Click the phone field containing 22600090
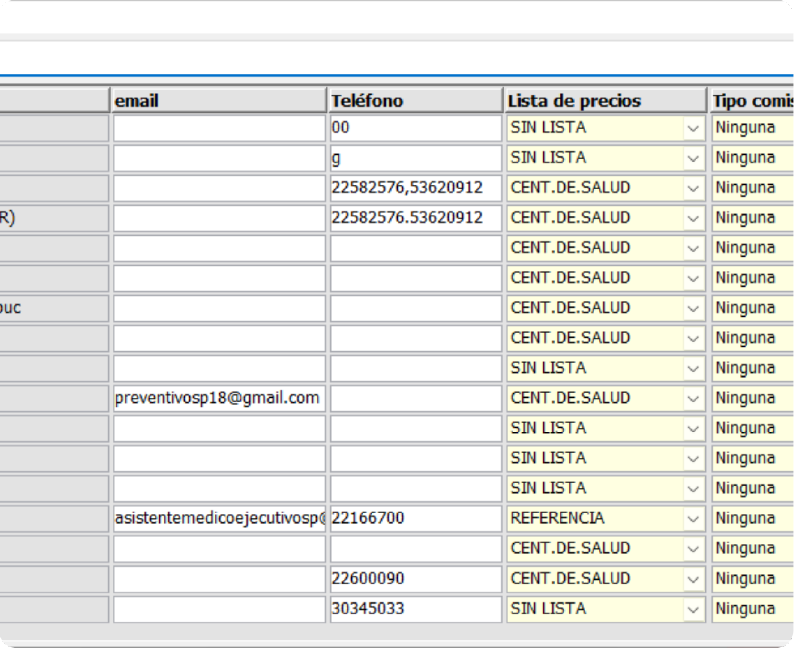The image size is (794, 649). pos(415,579)
